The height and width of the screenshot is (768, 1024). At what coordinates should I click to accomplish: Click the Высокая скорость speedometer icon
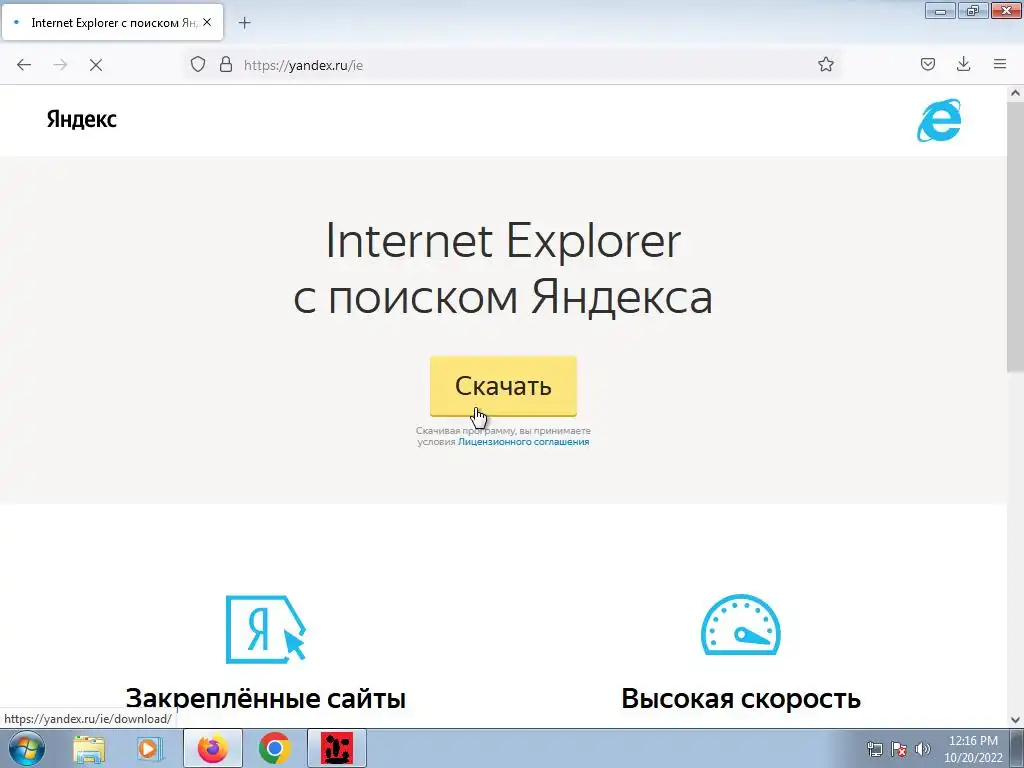coord(741,625)
